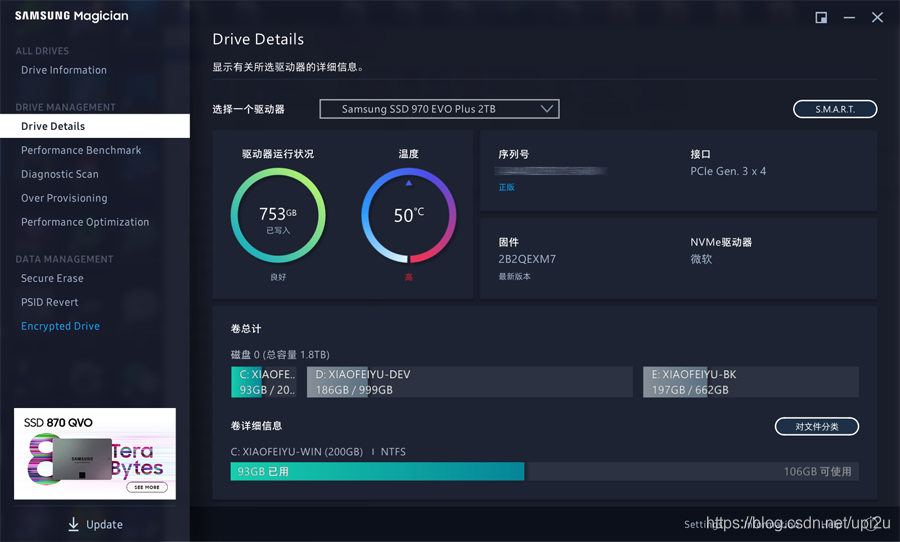Image resolution: width=900 pixels, height=542 pixels.
Task: Click the 753GB written health gauge
Action: (x=278, y=215)
